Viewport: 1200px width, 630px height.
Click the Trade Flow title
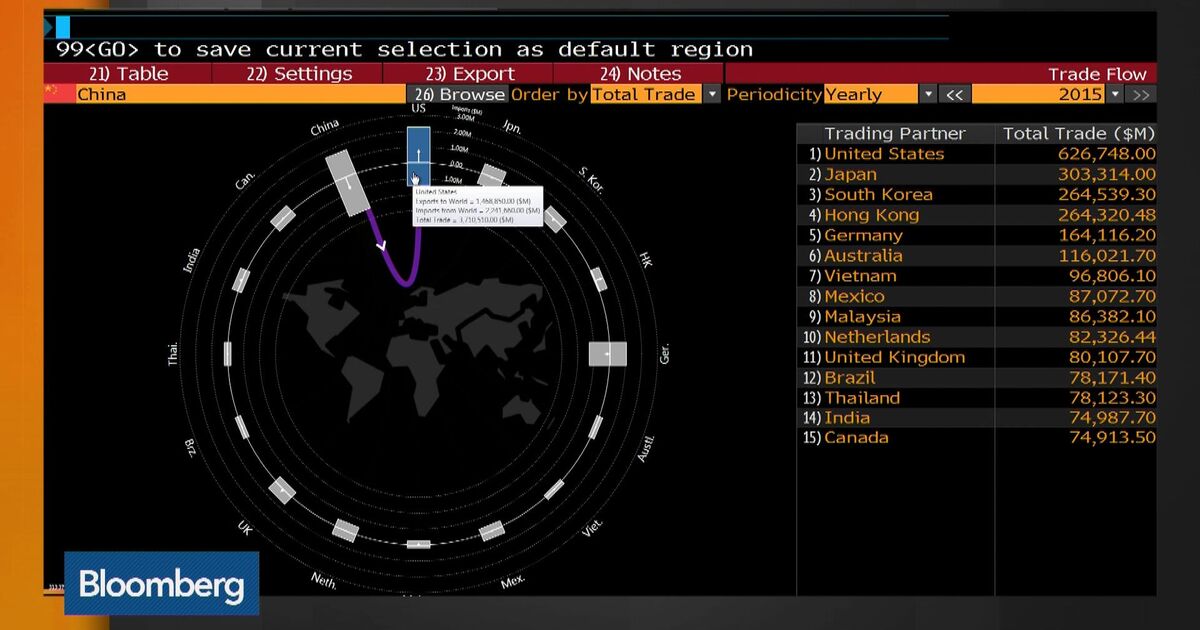[x=1097, y=74]
